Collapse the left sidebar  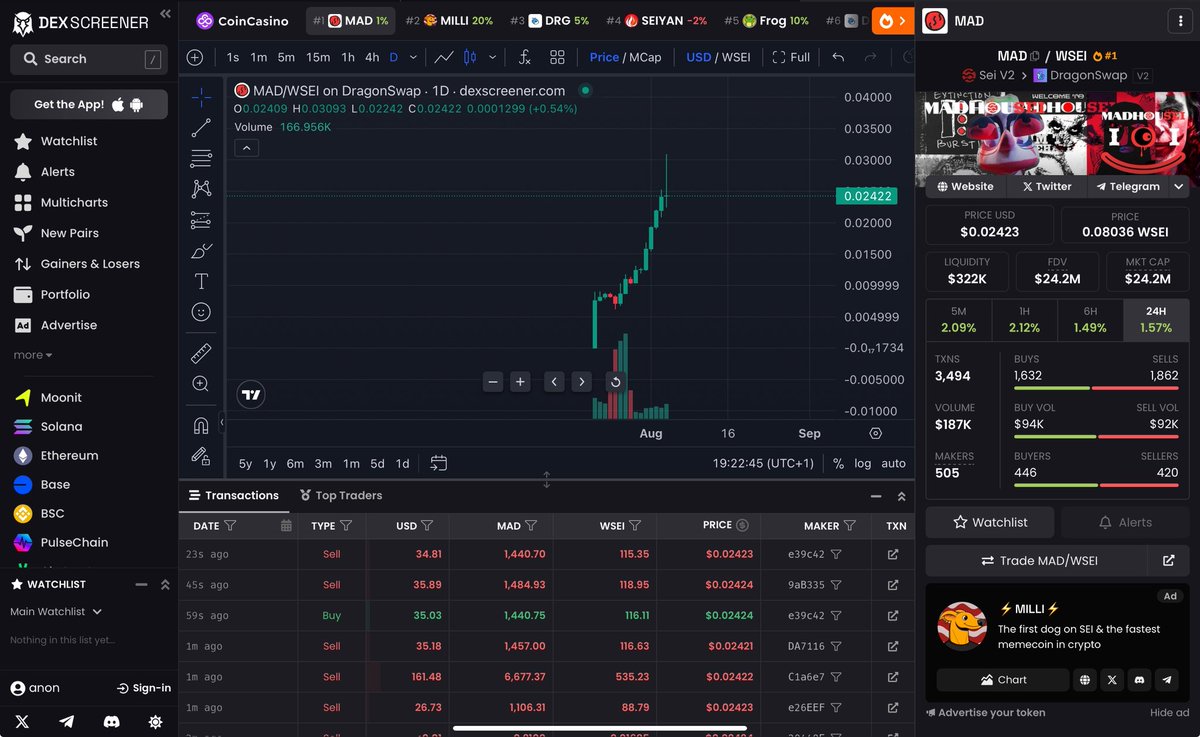coord(165,14)
